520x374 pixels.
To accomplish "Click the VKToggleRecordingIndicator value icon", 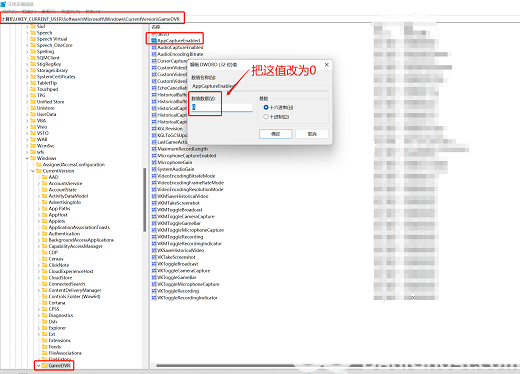I will click(x=154, y=298).
